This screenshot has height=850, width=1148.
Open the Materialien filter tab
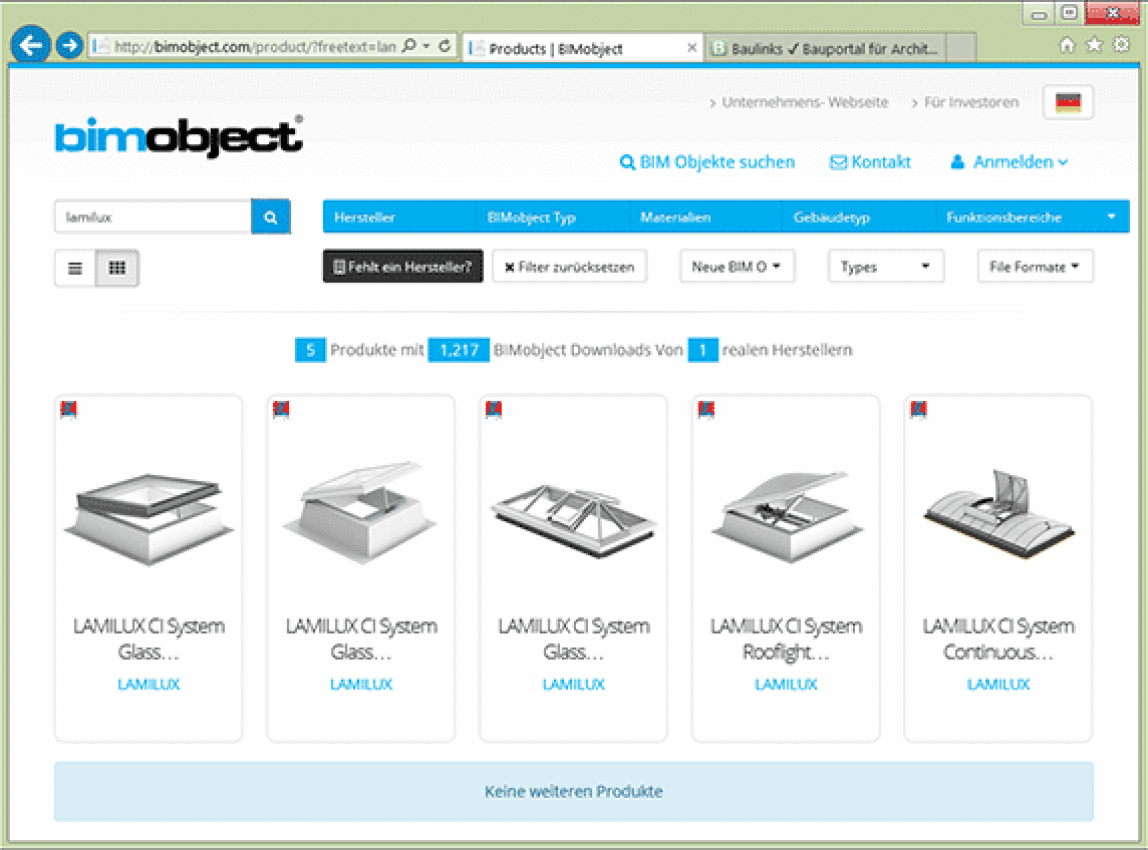(675, 217)
